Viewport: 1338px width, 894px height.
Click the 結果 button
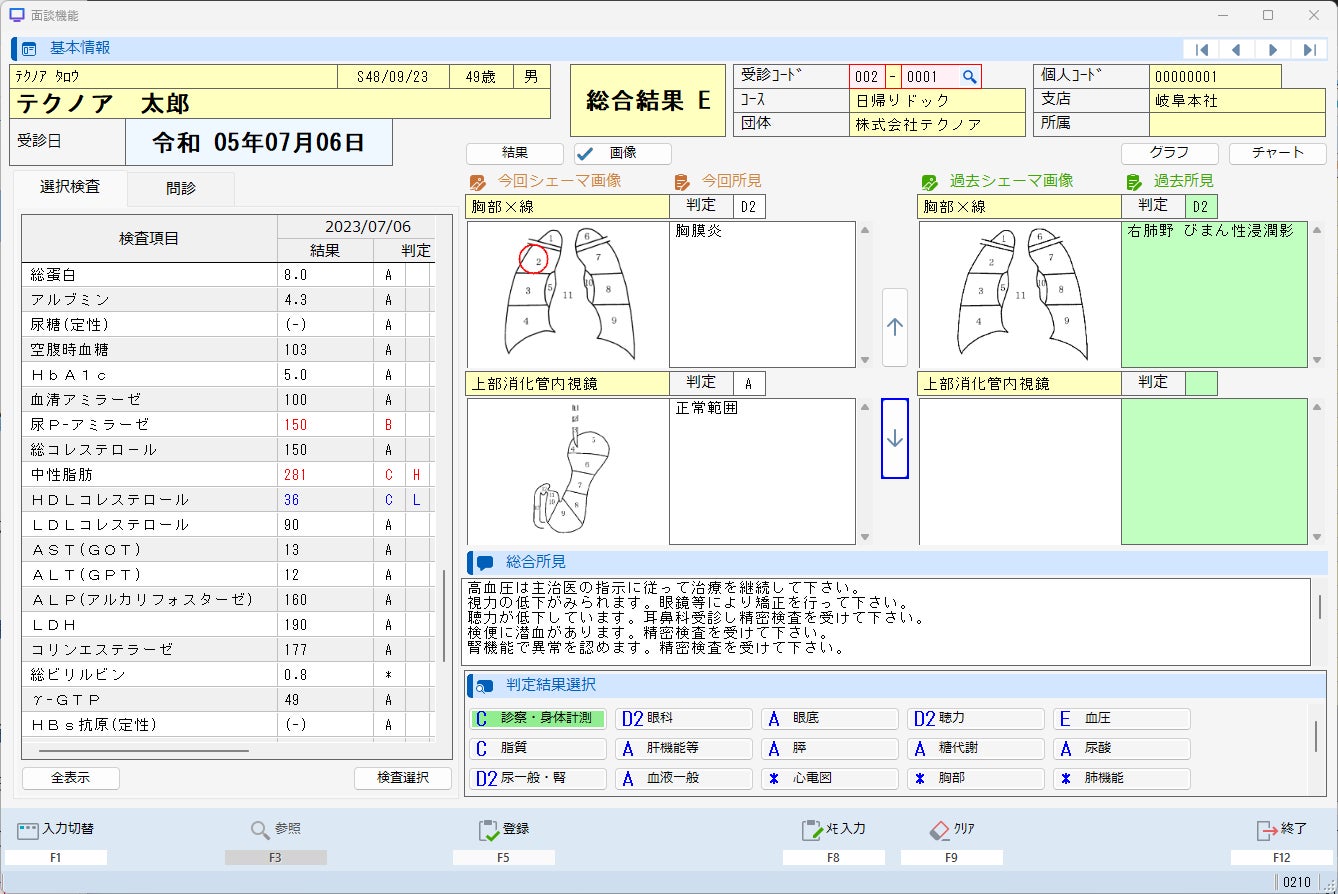pyautogui.click(x=515, y=153)
